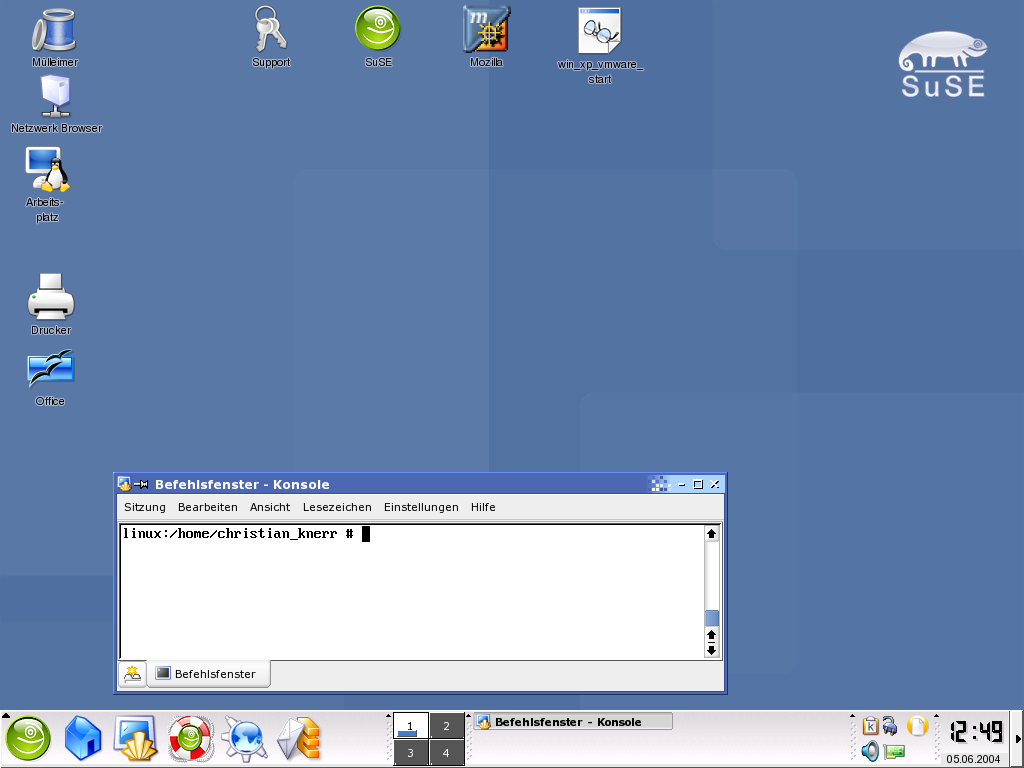Switch to virtual desktop 2
The height and width of the screenshot is (768, 1024).
point(446,726)
